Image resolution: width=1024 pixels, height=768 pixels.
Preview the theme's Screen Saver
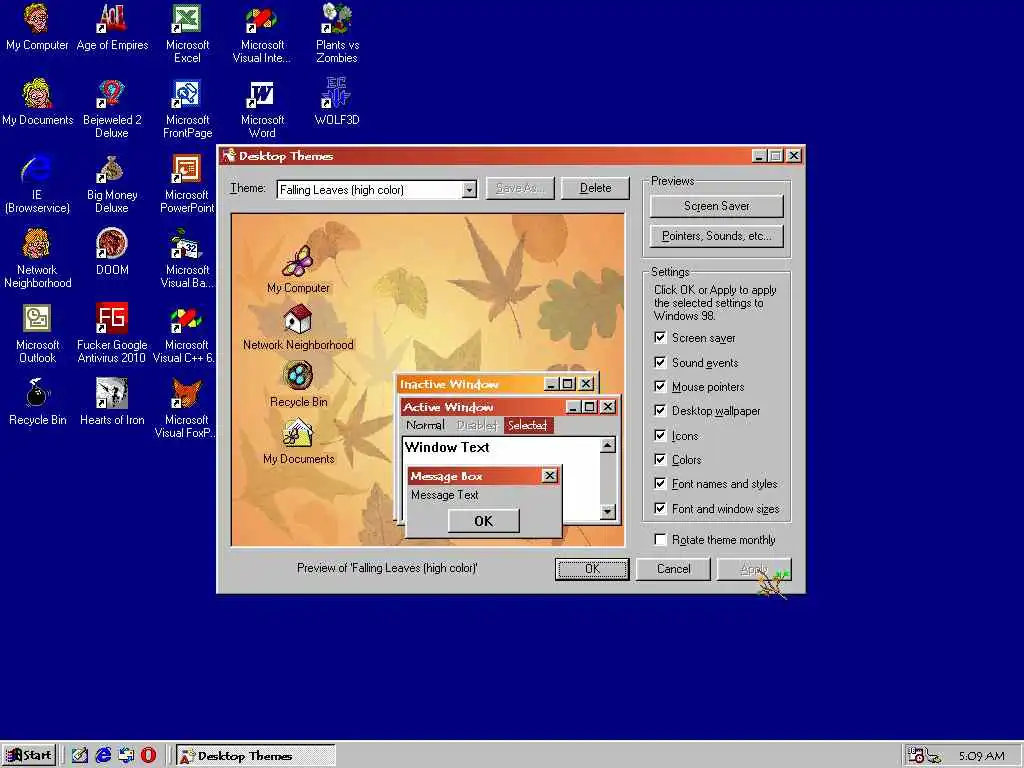coord(716,206)
